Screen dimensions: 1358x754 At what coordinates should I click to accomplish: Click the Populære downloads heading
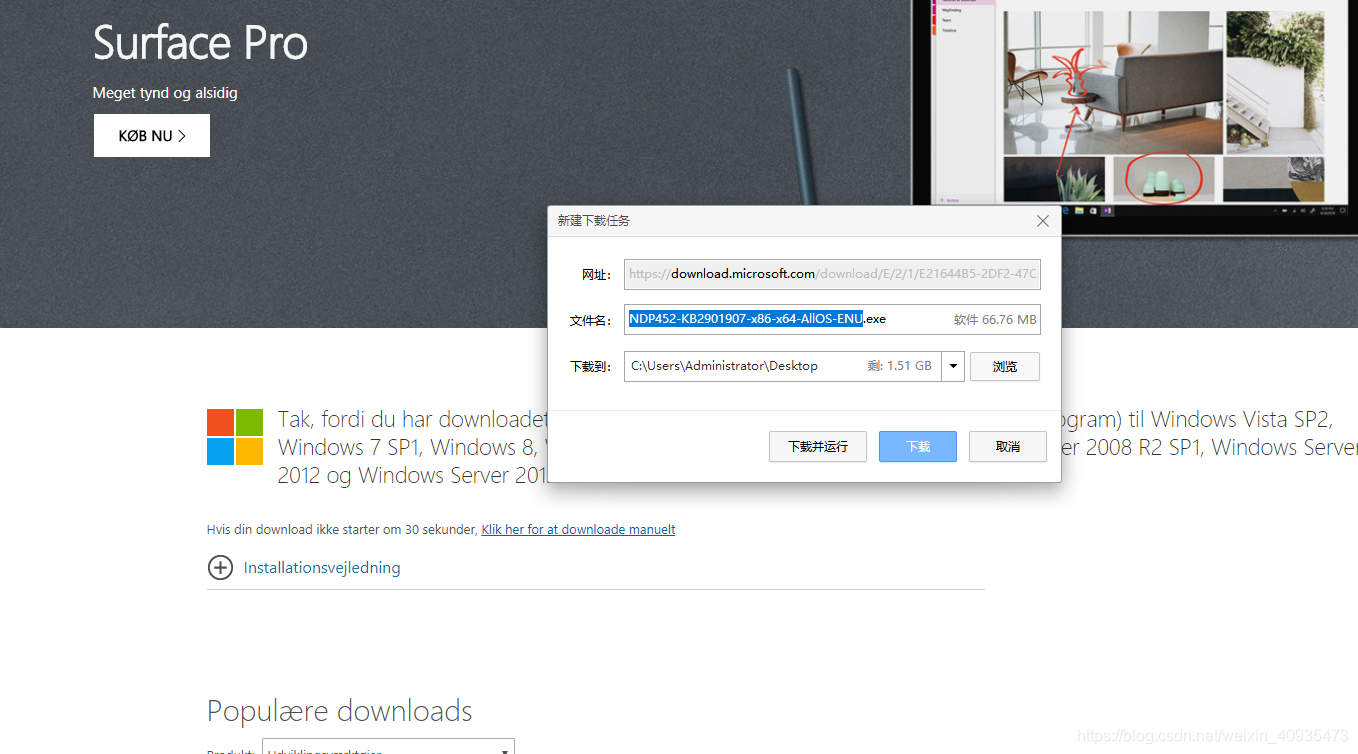point(339,711)
